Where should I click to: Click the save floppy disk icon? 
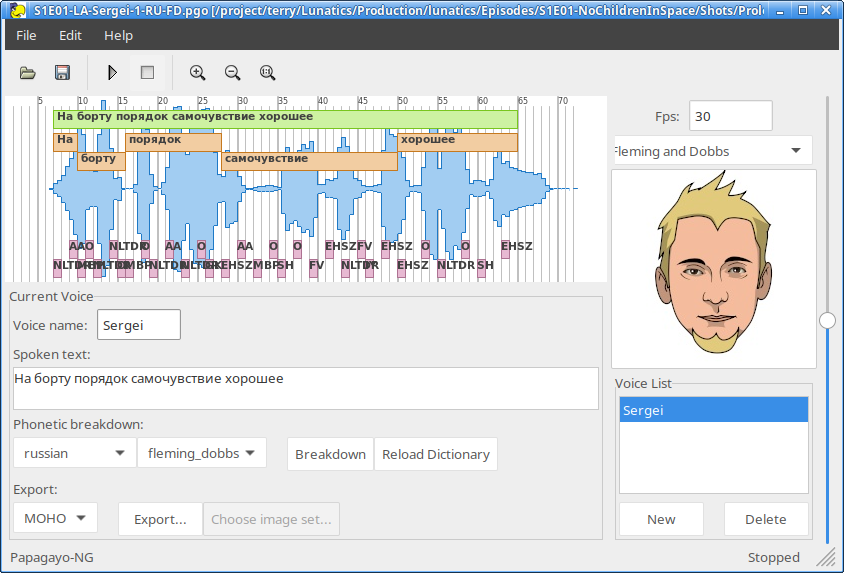(62, 73)
